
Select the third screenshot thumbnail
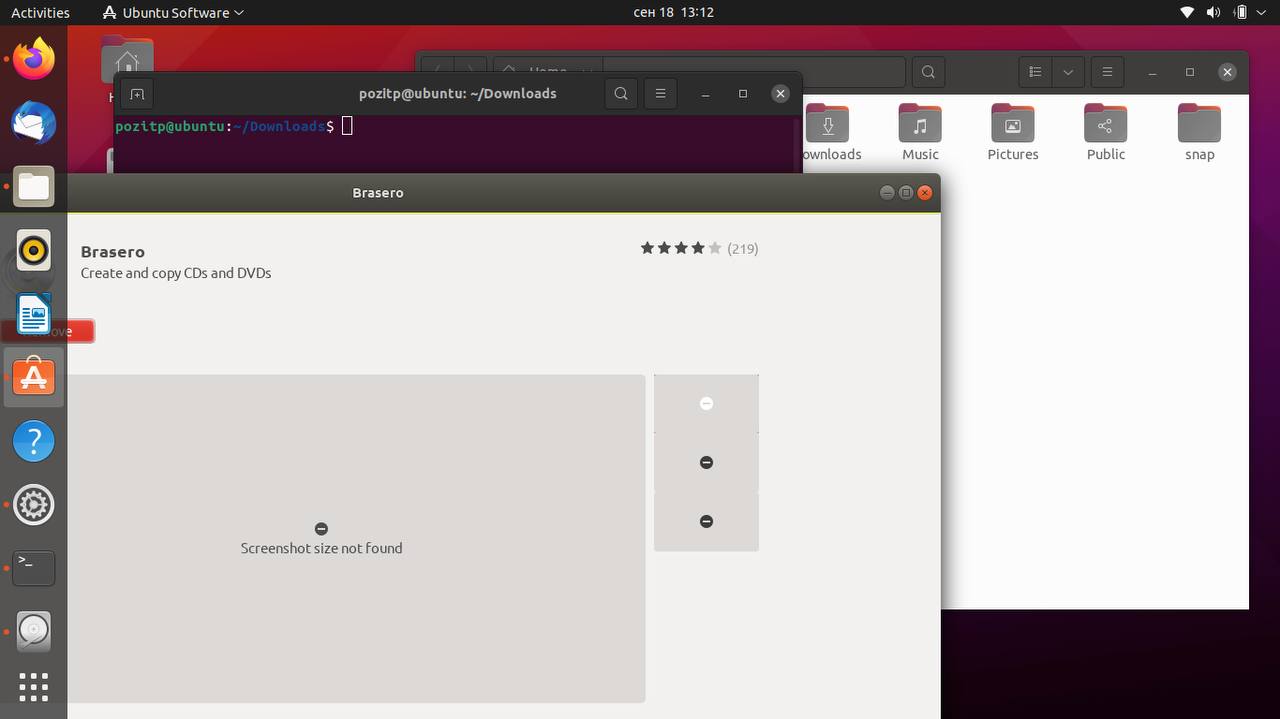point(706,521)
